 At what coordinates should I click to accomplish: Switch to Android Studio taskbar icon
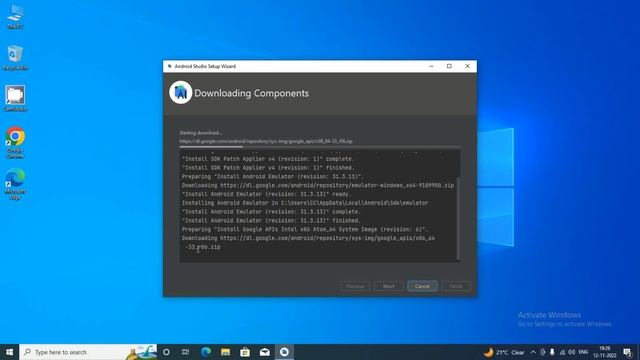[x=284, y=352]
